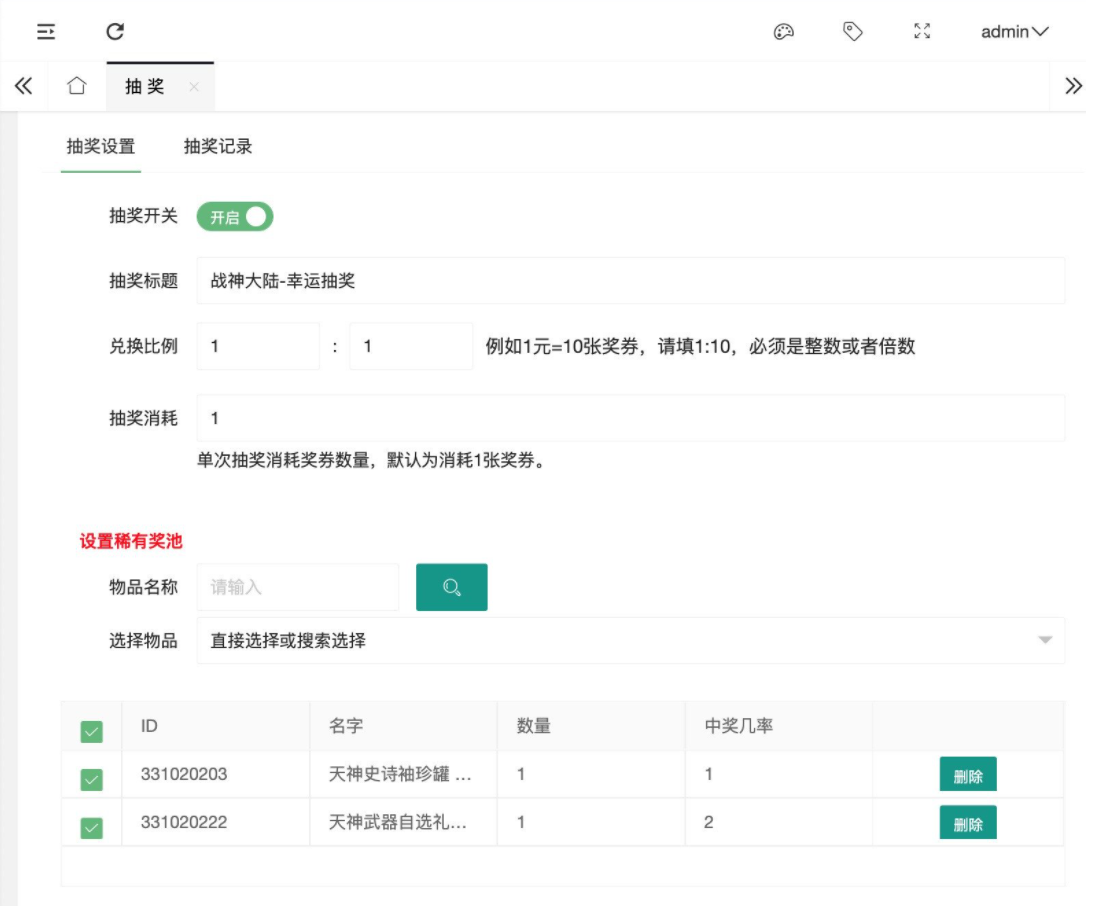Image resolution: width=1093 pixels, height=906 pixels.
Task: Uncheck the select-all header checkbox
Action: (92, 733)
